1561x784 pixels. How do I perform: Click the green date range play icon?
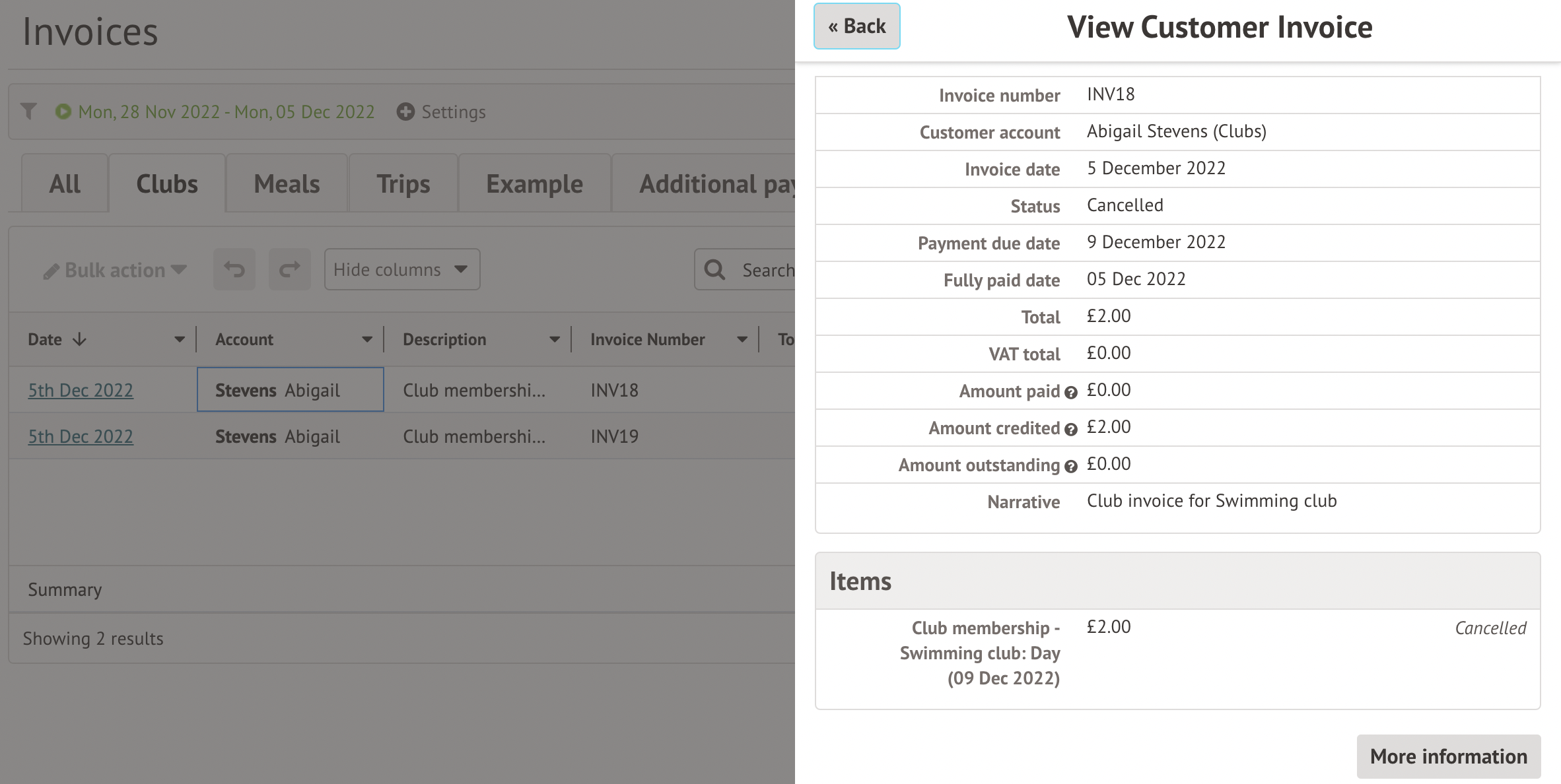coord(63,112)
